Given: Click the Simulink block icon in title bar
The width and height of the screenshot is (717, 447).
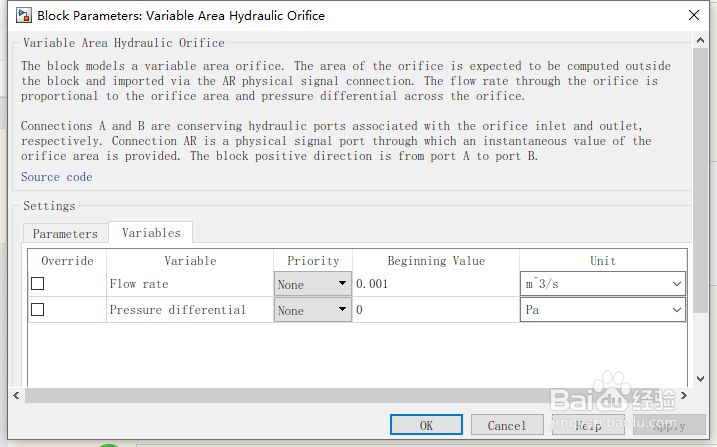Looking at the screenshot, I should pos(21,15).
